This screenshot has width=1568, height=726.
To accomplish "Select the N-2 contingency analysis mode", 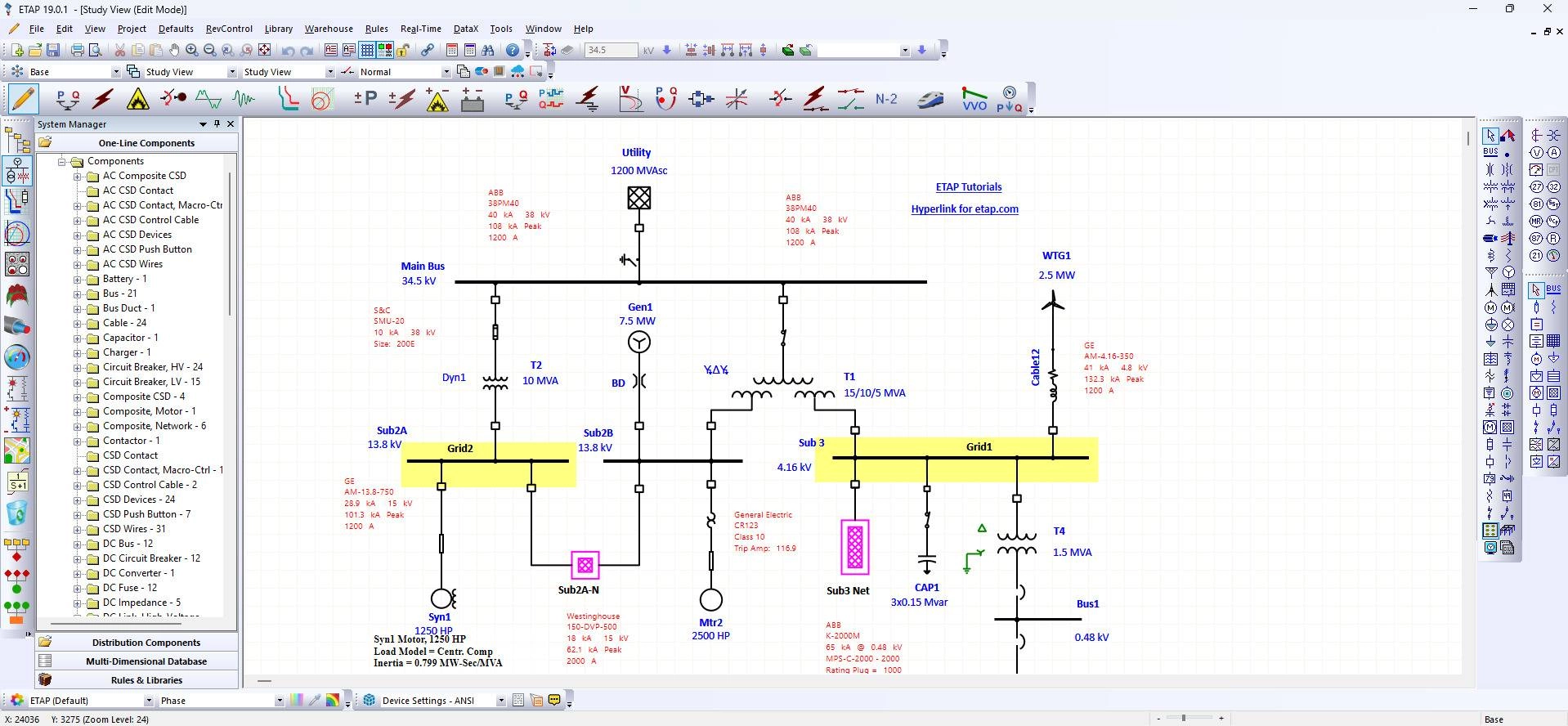I will [886, 100].
